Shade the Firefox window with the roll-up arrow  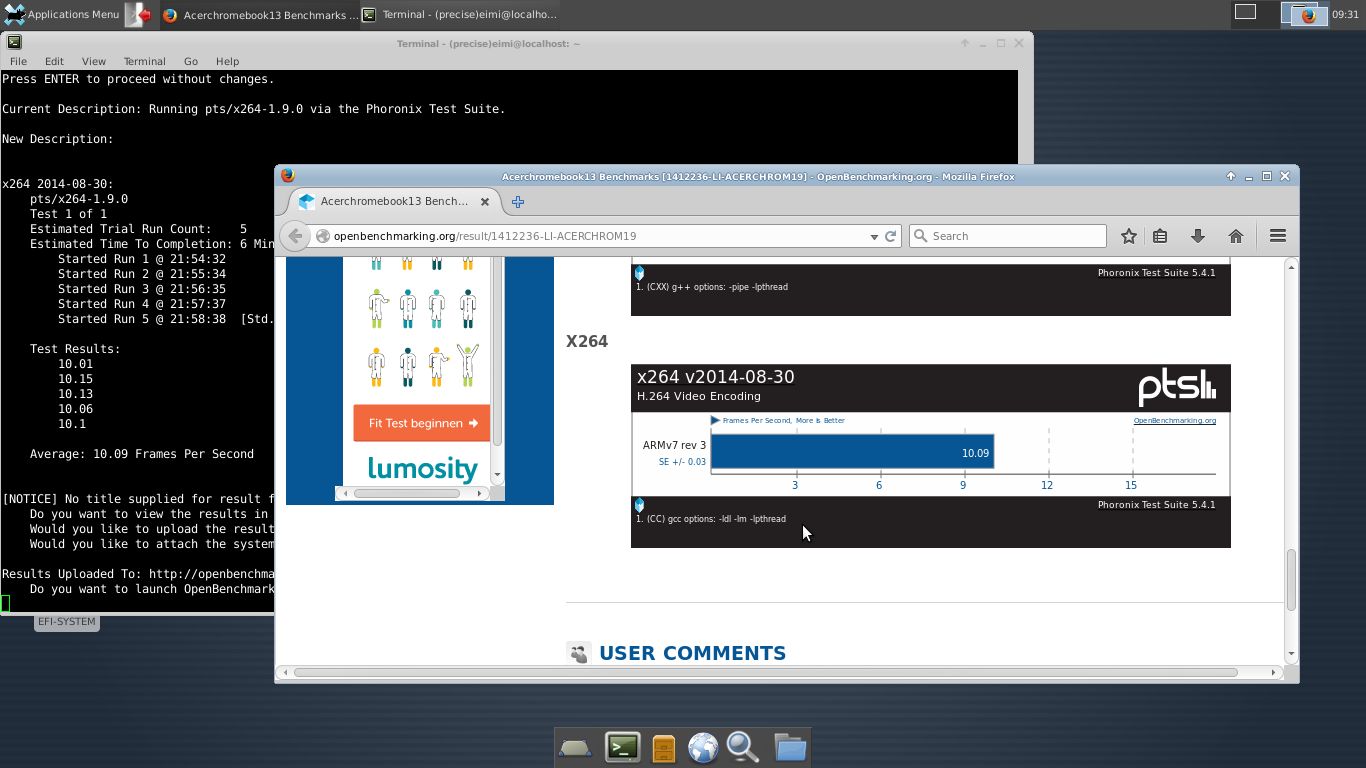1230,176
